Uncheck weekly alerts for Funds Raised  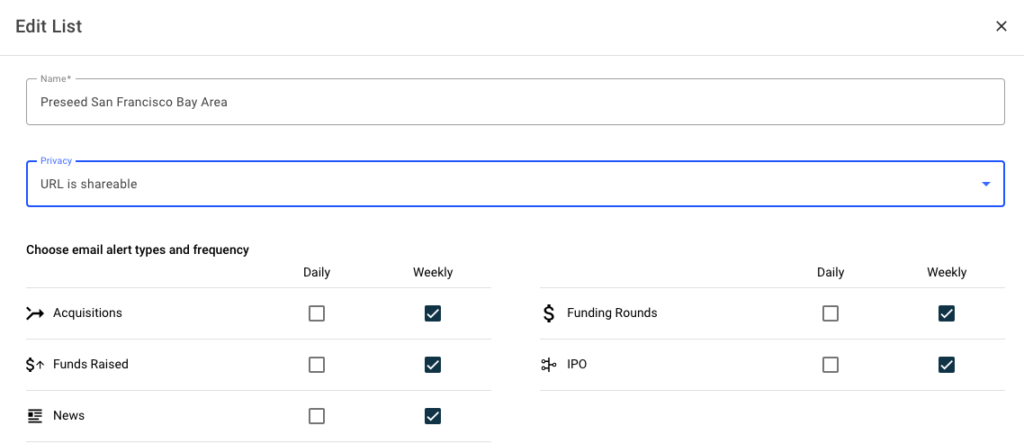433,365
